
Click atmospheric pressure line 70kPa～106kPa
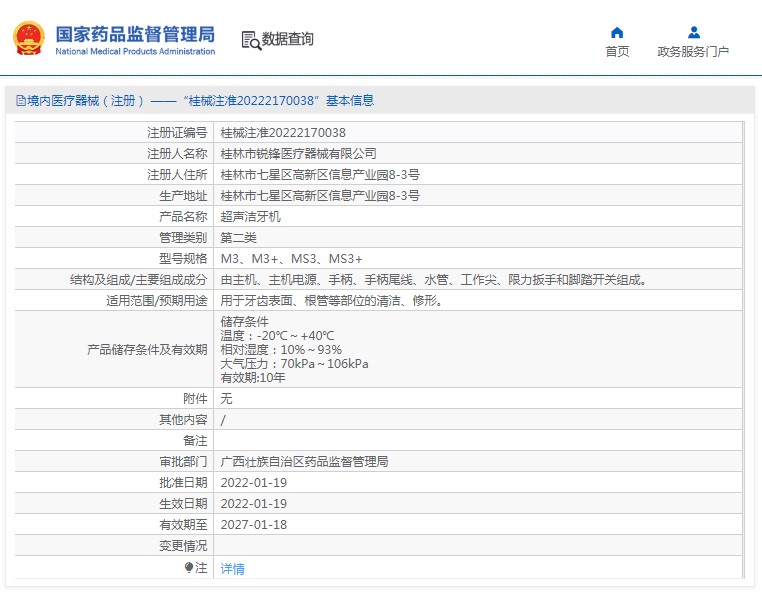click(294, 364)
